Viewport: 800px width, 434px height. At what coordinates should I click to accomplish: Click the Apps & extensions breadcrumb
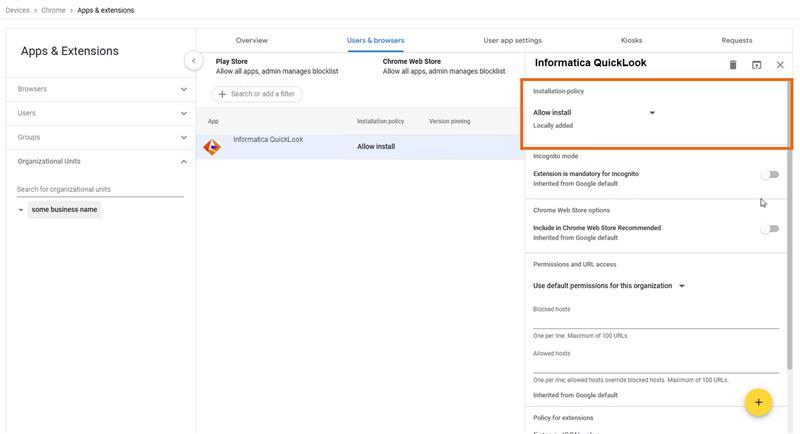pos(106,10)
